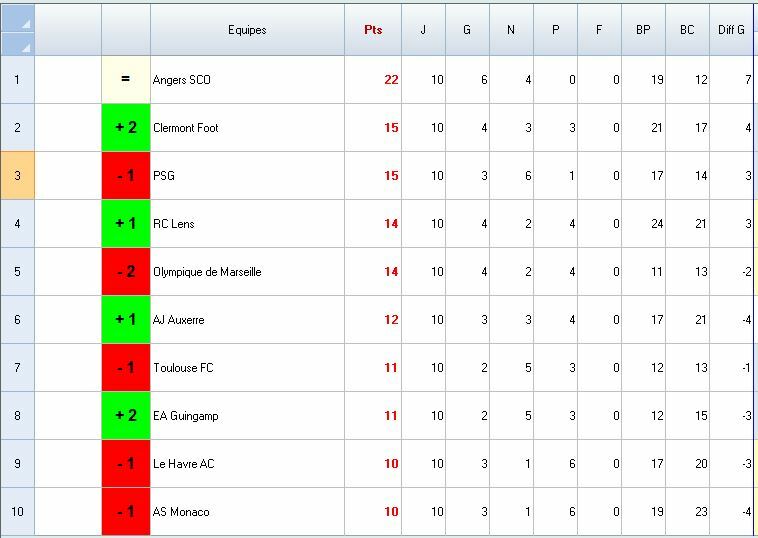Select row header number 7
This screenshot has height=538, width=758.
[x=17, y=368]
